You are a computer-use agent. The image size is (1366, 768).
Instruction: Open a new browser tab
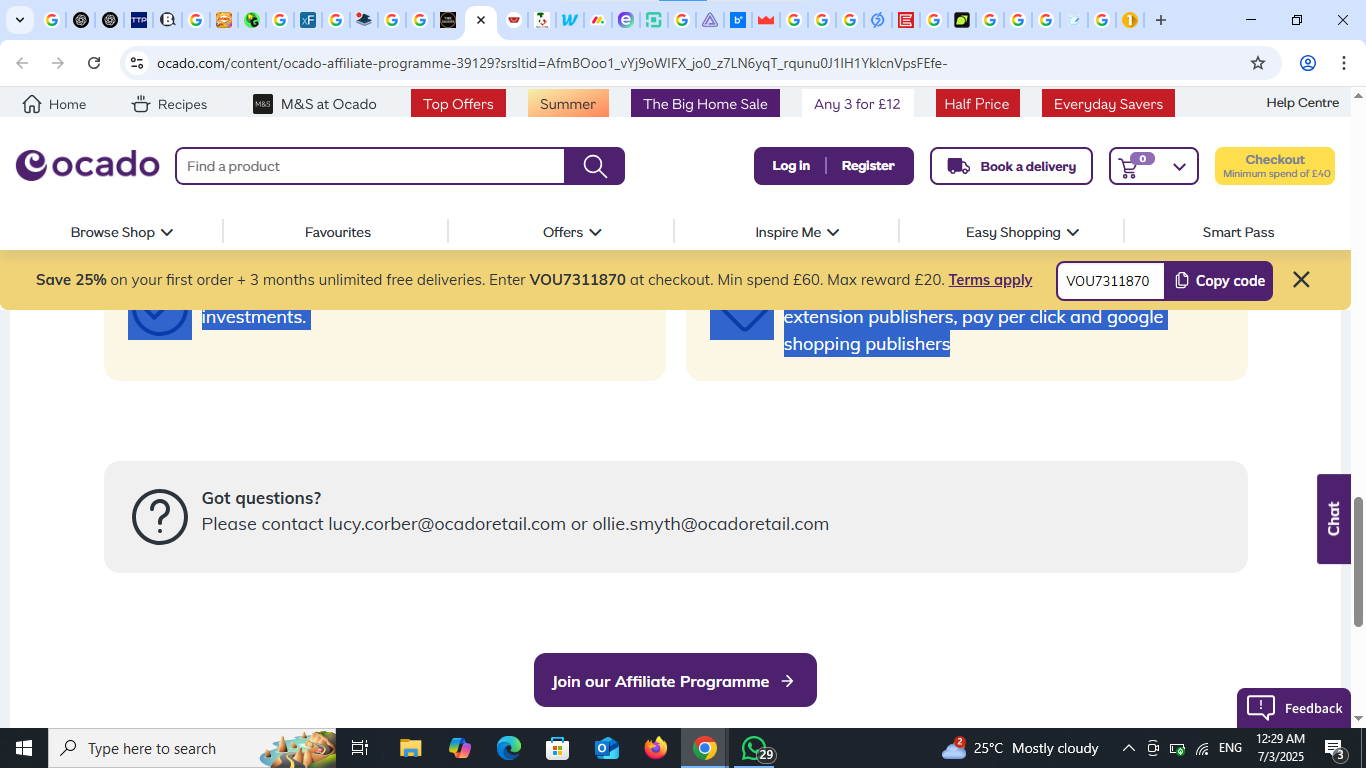(x=1161, y=20)
